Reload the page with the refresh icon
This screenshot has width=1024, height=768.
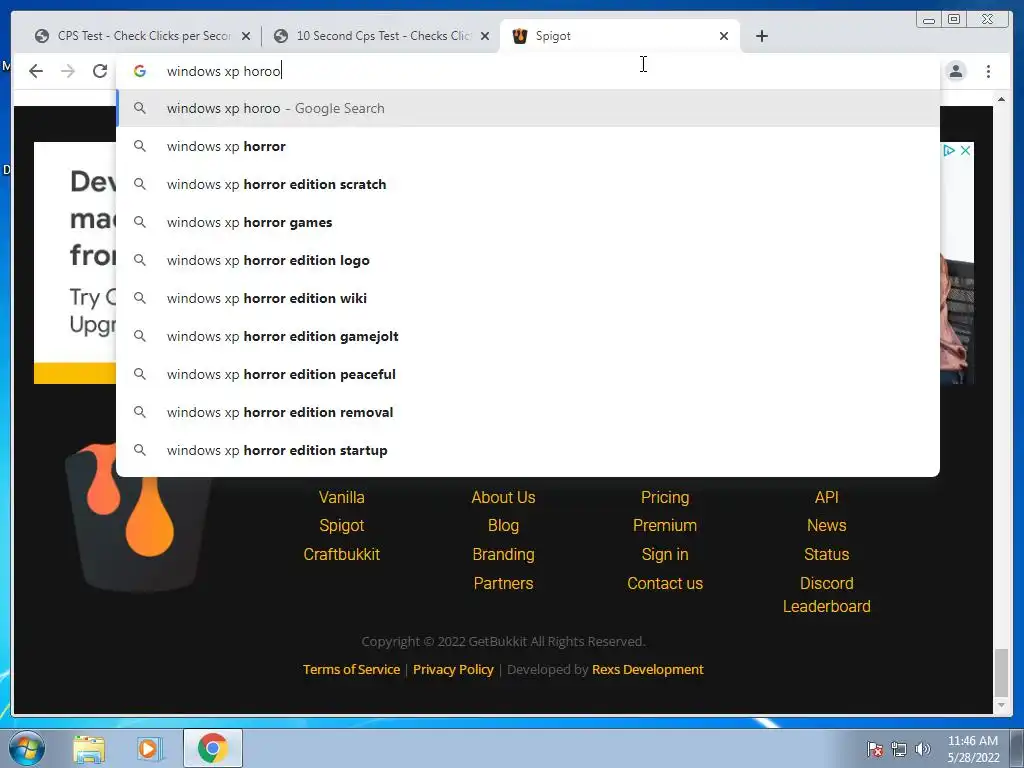(100, 71)
